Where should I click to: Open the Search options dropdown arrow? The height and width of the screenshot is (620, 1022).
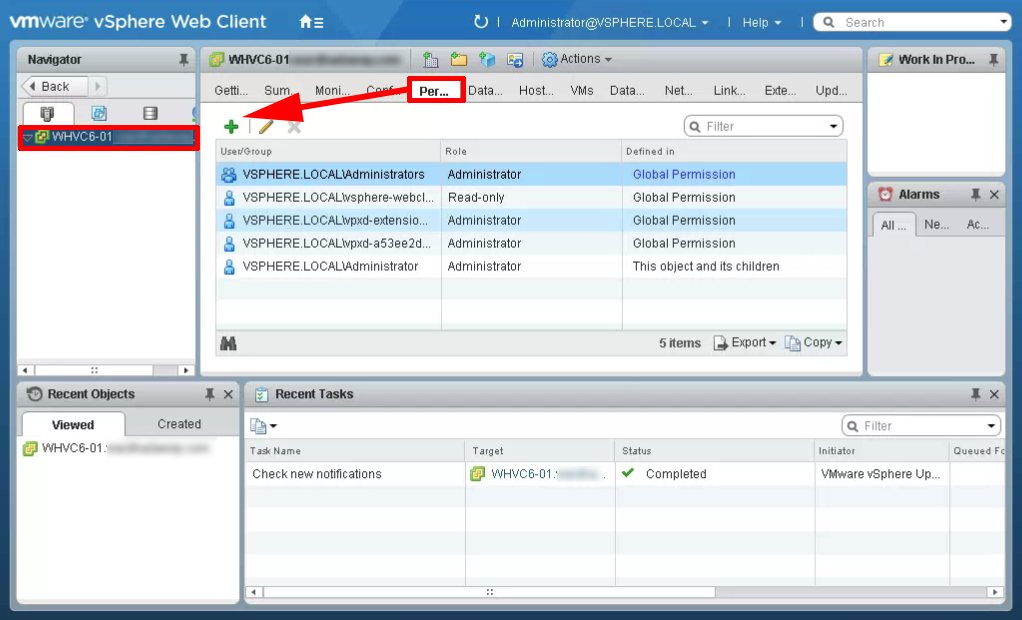tap(1004, 22)
